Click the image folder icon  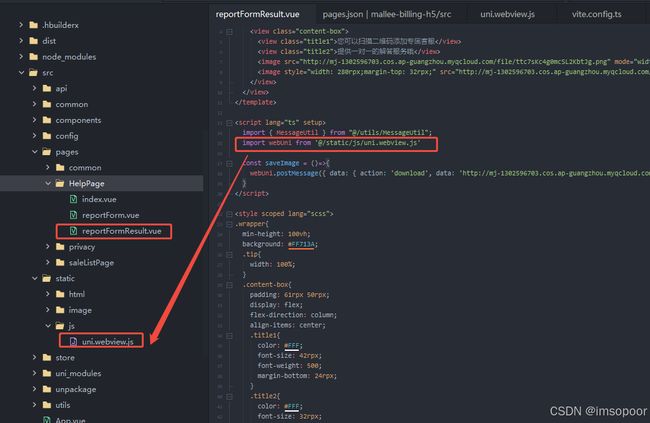click(60, 310)
